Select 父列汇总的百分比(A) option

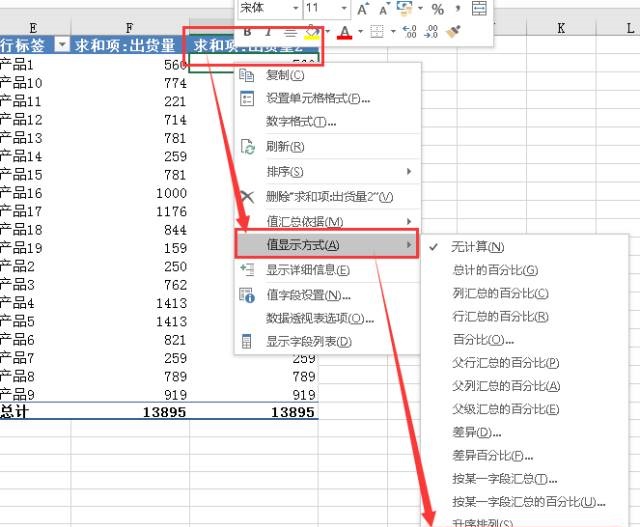[524, 386]
